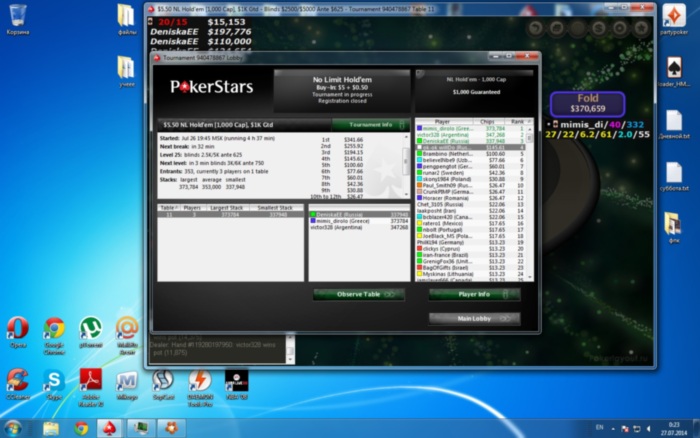Select victor328 (Argentina) in the table players list
Screen dimensions: 700x438
pyautogui.click(x=359, y=227)
